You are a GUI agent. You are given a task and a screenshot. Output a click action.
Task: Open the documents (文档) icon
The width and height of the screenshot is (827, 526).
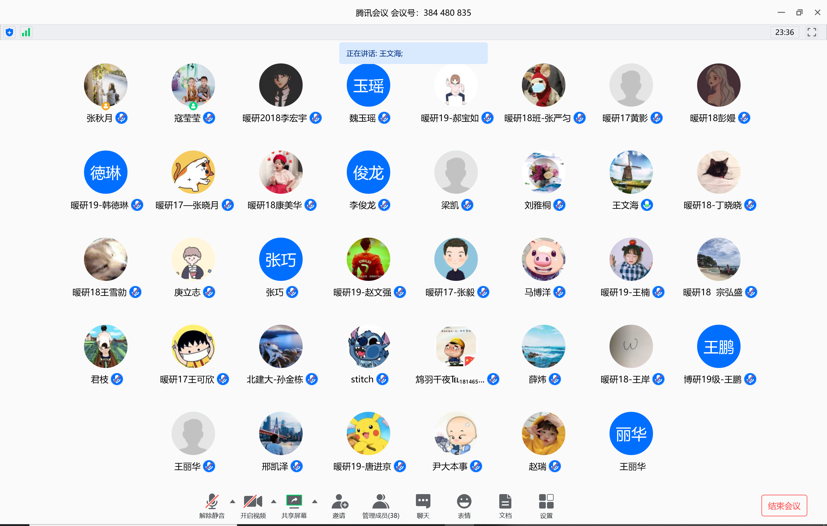(505, 504)
